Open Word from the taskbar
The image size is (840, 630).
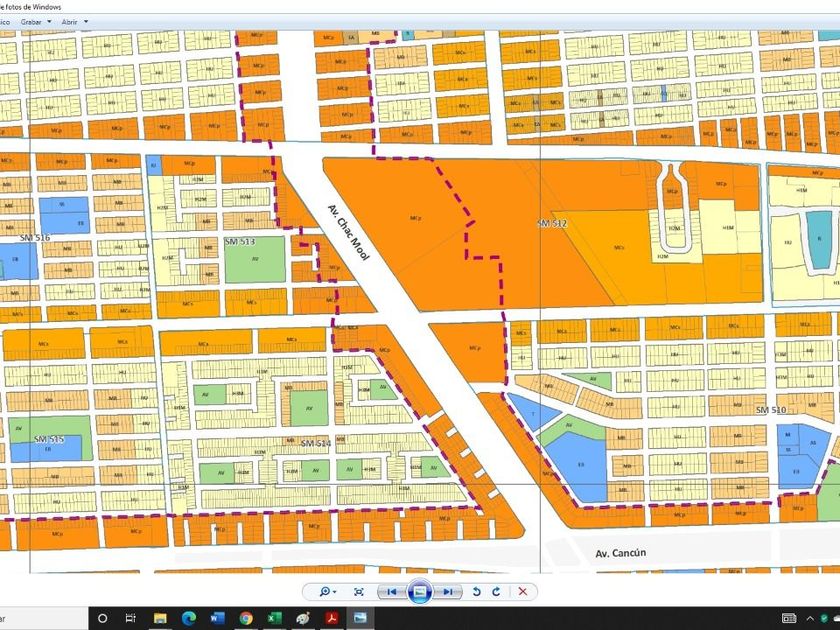tap(219, 618)
